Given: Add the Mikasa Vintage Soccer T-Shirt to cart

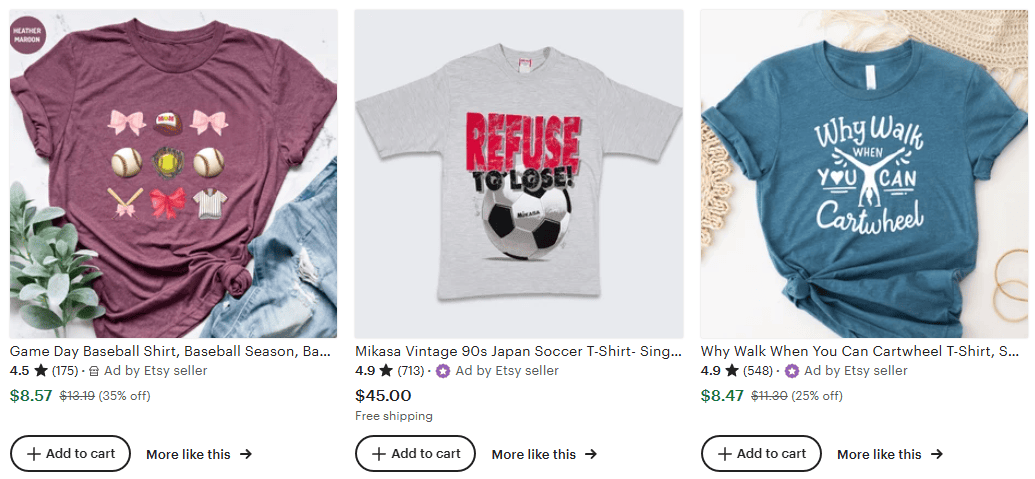Looking at the screenshot, I should tap(415, 454).
